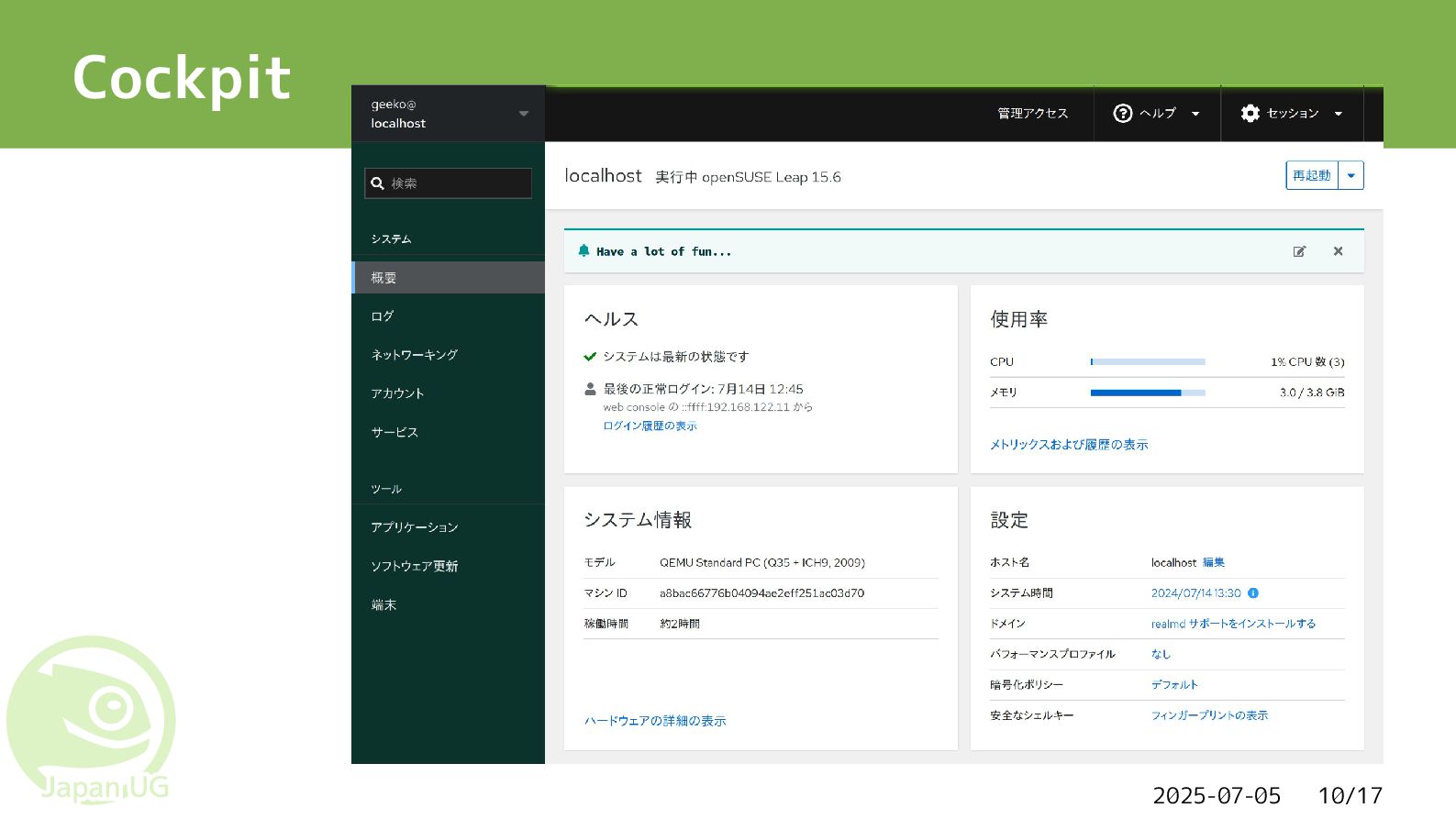Image resolution: width=1456 pixels, height=819 pixels.
Task: Edit the motd message with pencil icon
Action: [1299, 251]
